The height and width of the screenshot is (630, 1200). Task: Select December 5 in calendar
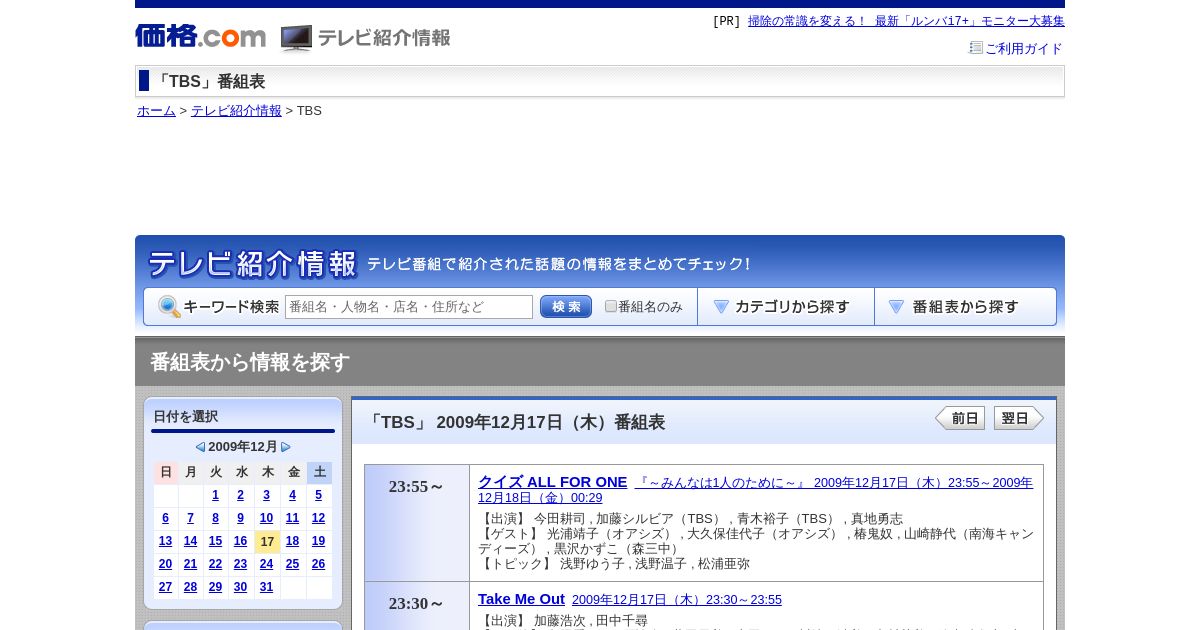point(318,495)
